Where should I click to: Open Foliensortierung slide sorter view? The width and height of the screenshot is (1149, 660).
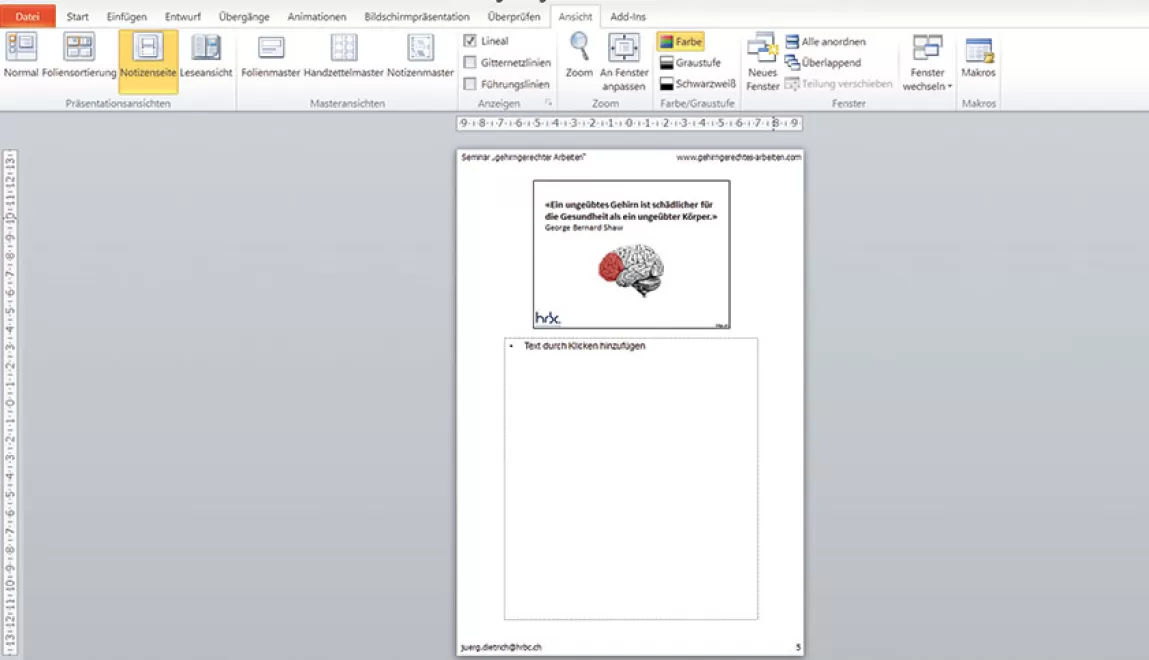(79, 56)
